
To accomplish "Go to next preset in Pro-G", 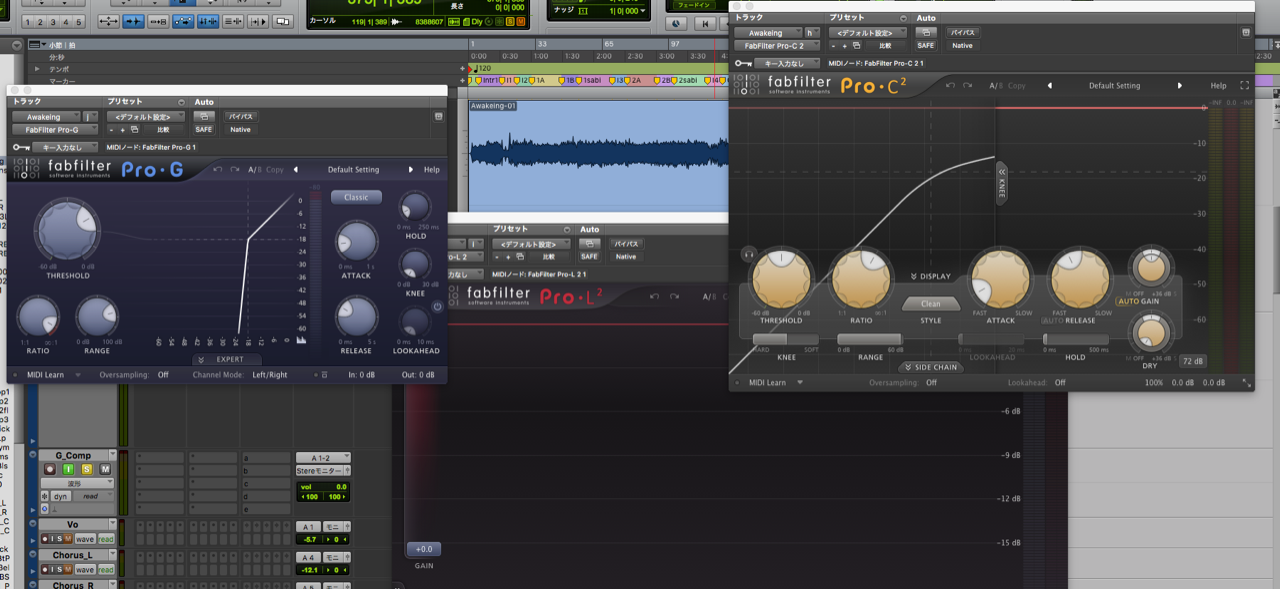I will 411,170.
